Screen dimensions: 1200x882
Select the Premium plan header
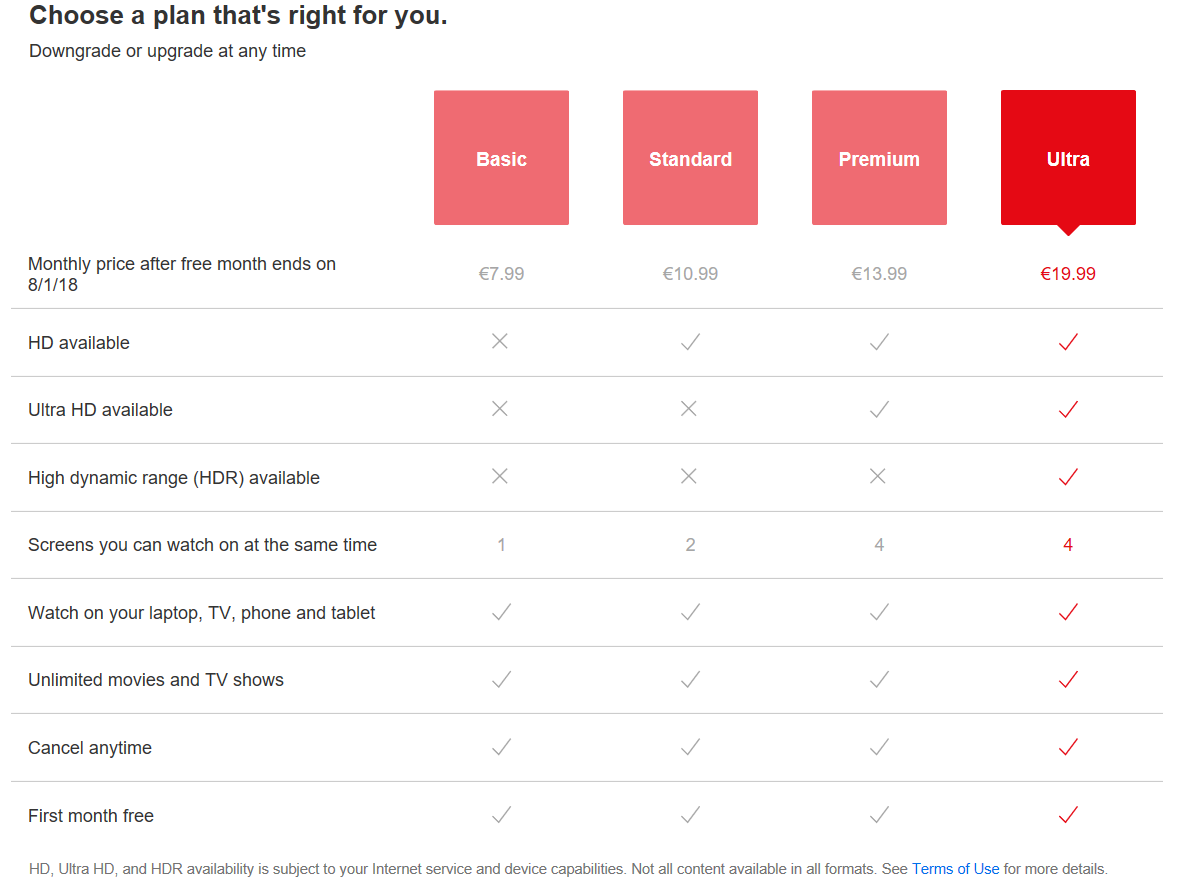pyautogui.click(x=879, y=157)
